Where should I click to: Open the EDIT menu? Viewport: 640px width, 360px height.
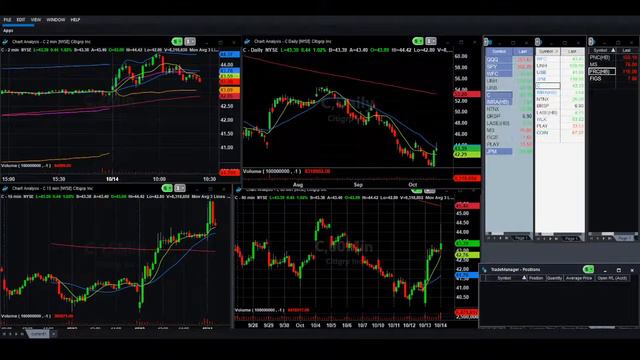tap(21, 20)
